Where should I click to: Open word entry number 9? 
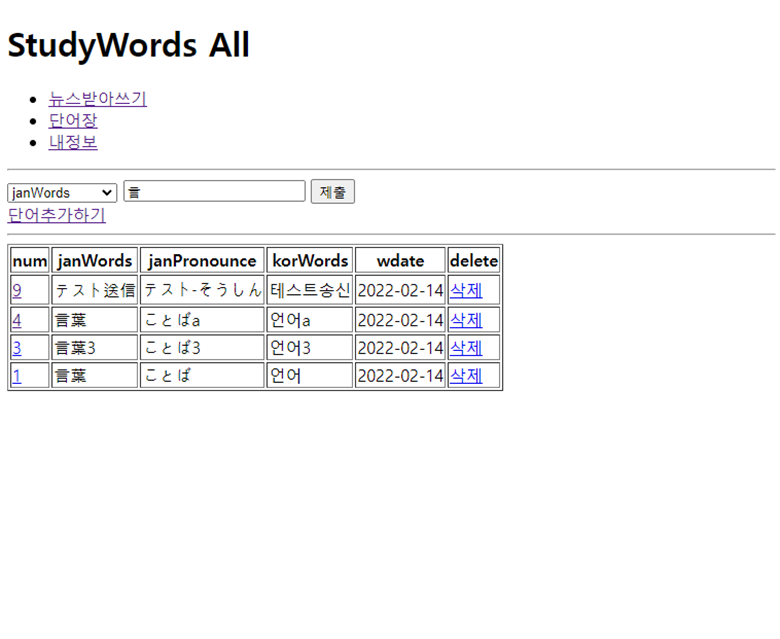click(17, 290)
